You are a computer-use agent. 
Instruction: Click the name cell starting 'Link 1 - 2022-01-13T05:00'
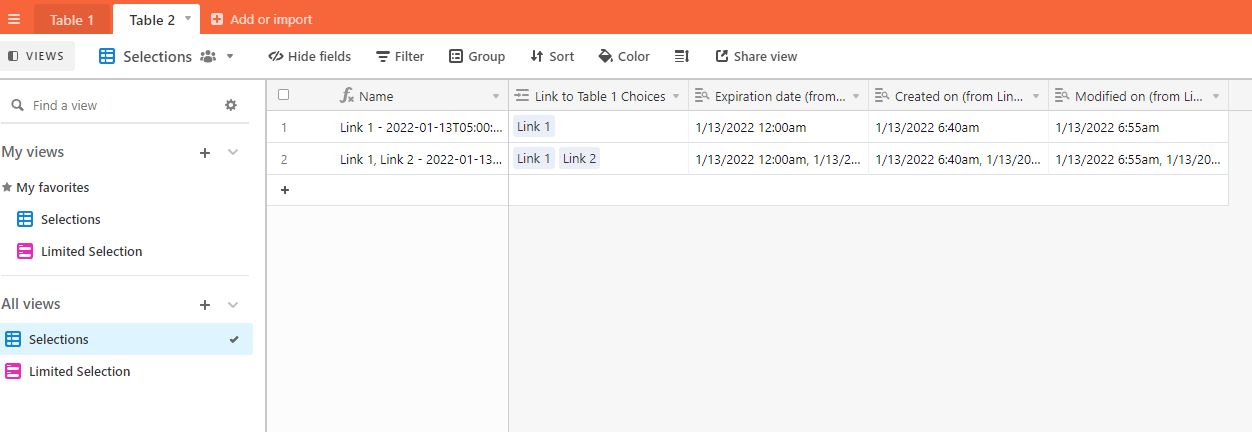coord(421,127)
